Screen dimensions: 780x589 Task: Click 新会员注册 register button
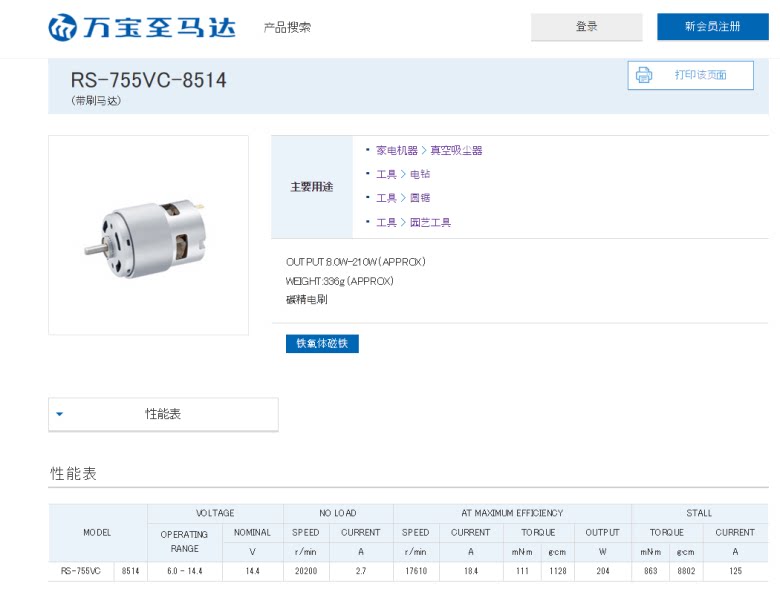click(712, 27)
